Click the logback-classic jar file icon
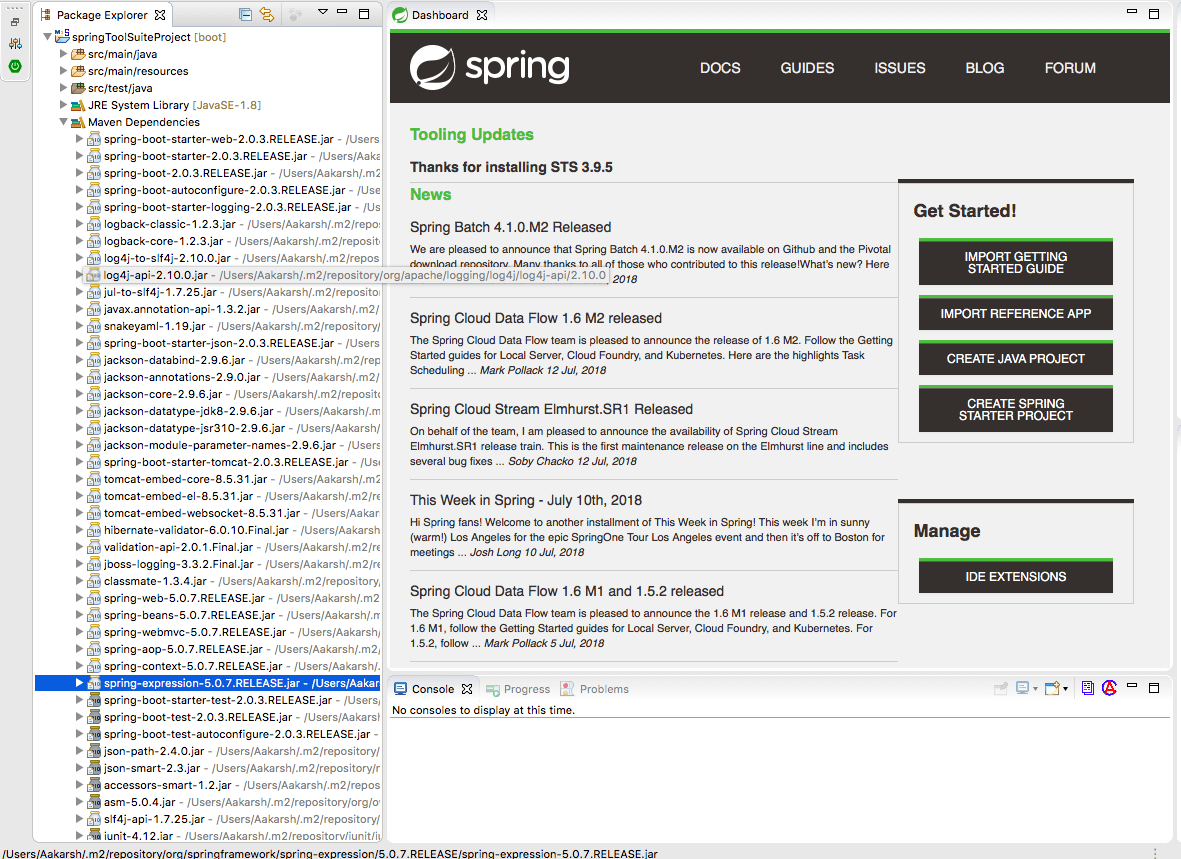This screenshot has width=1181, height=859. tap(93, 225)
